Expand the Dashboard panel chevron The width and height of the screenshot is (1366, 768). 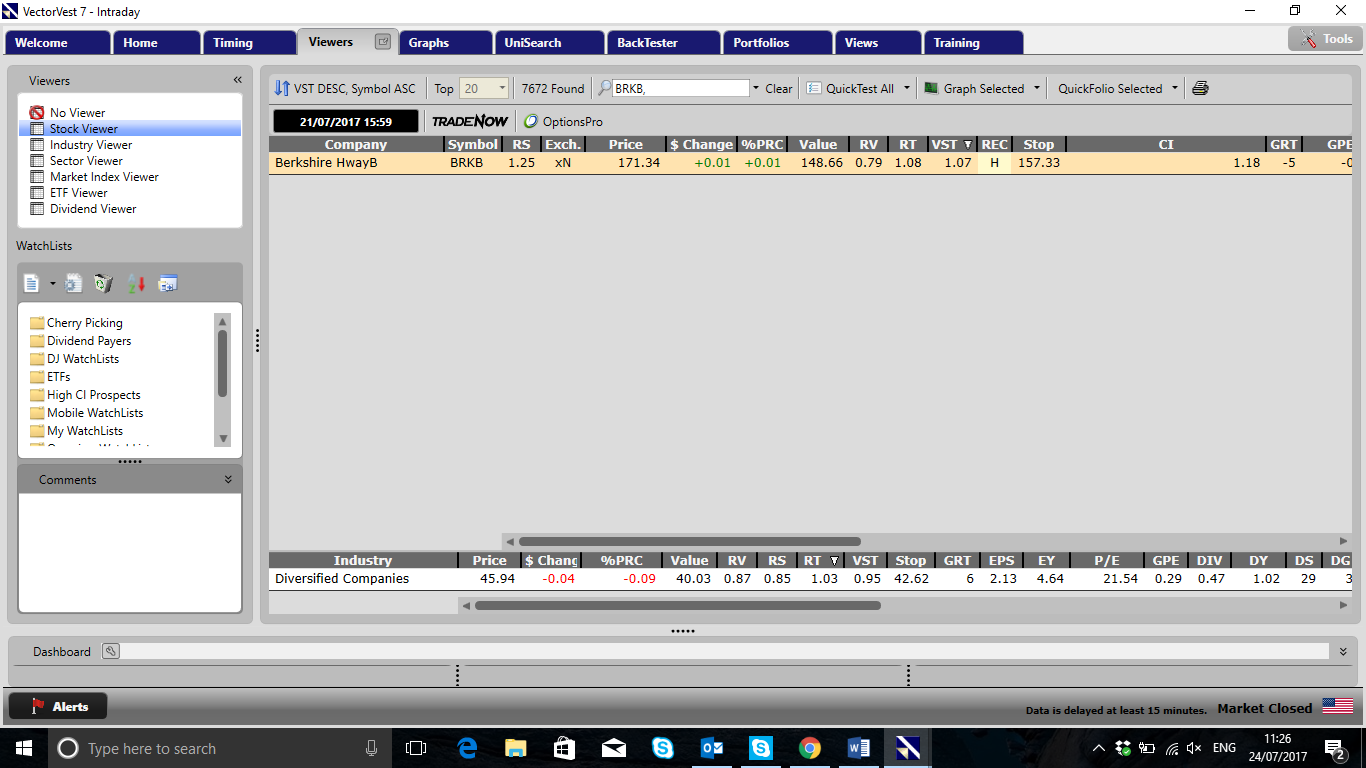(x=1343, y=651)
